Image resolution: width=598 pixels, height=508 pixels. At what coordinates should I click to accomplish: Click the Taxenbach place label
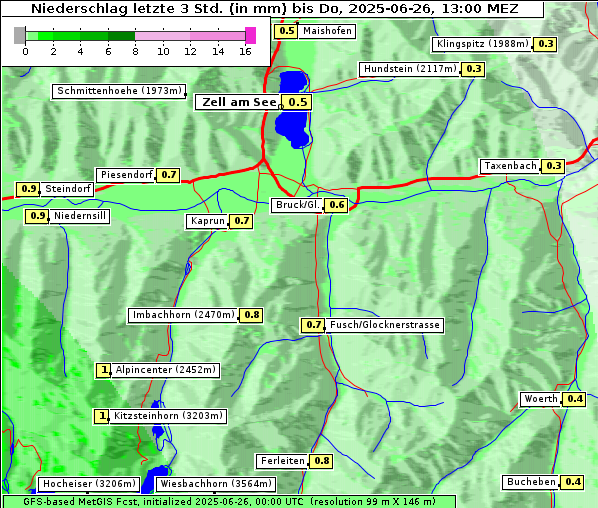click(510, 166)
